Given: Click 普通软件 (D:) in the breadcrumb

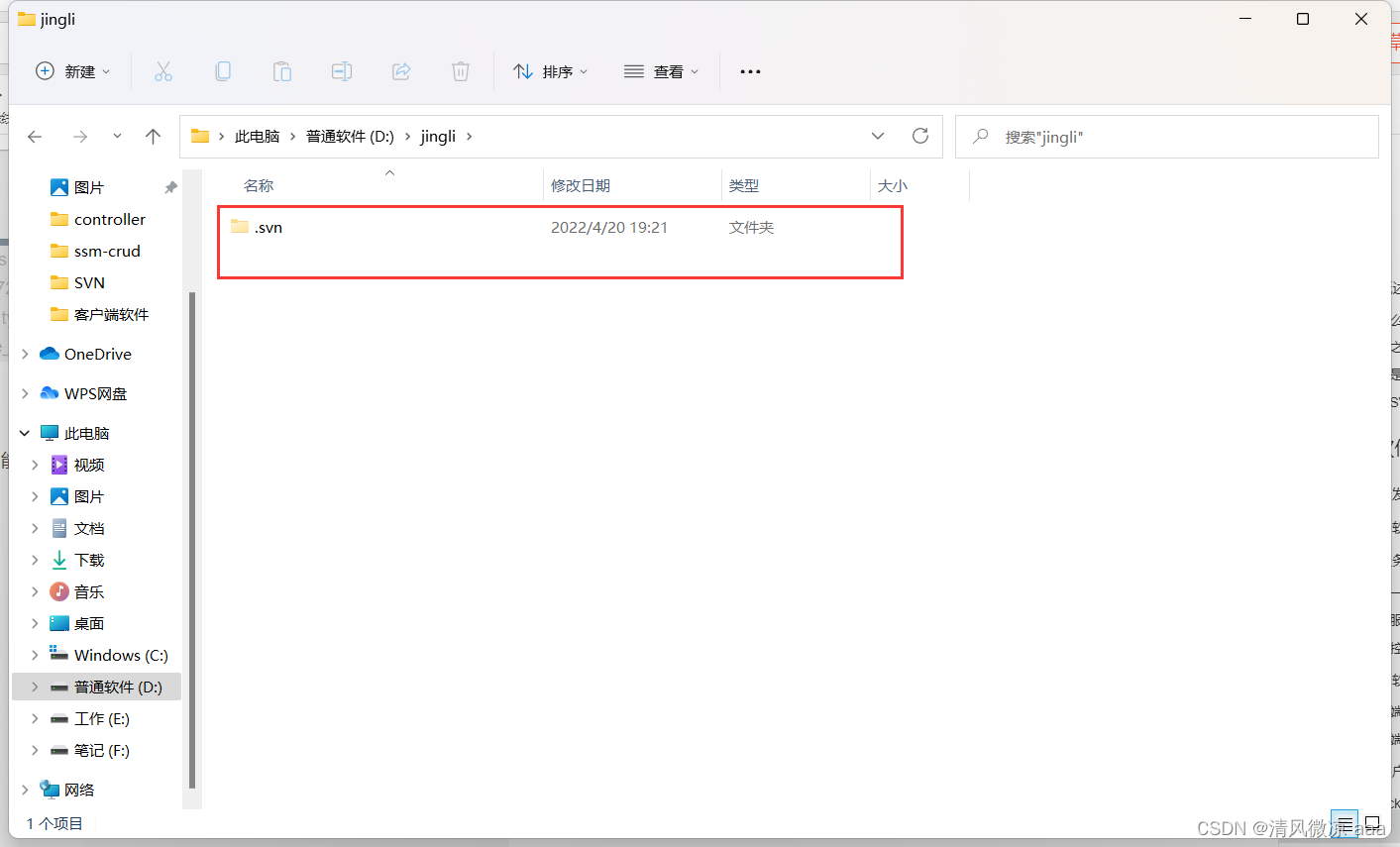Looking at the screenshot, I should (x=350, y=137).
